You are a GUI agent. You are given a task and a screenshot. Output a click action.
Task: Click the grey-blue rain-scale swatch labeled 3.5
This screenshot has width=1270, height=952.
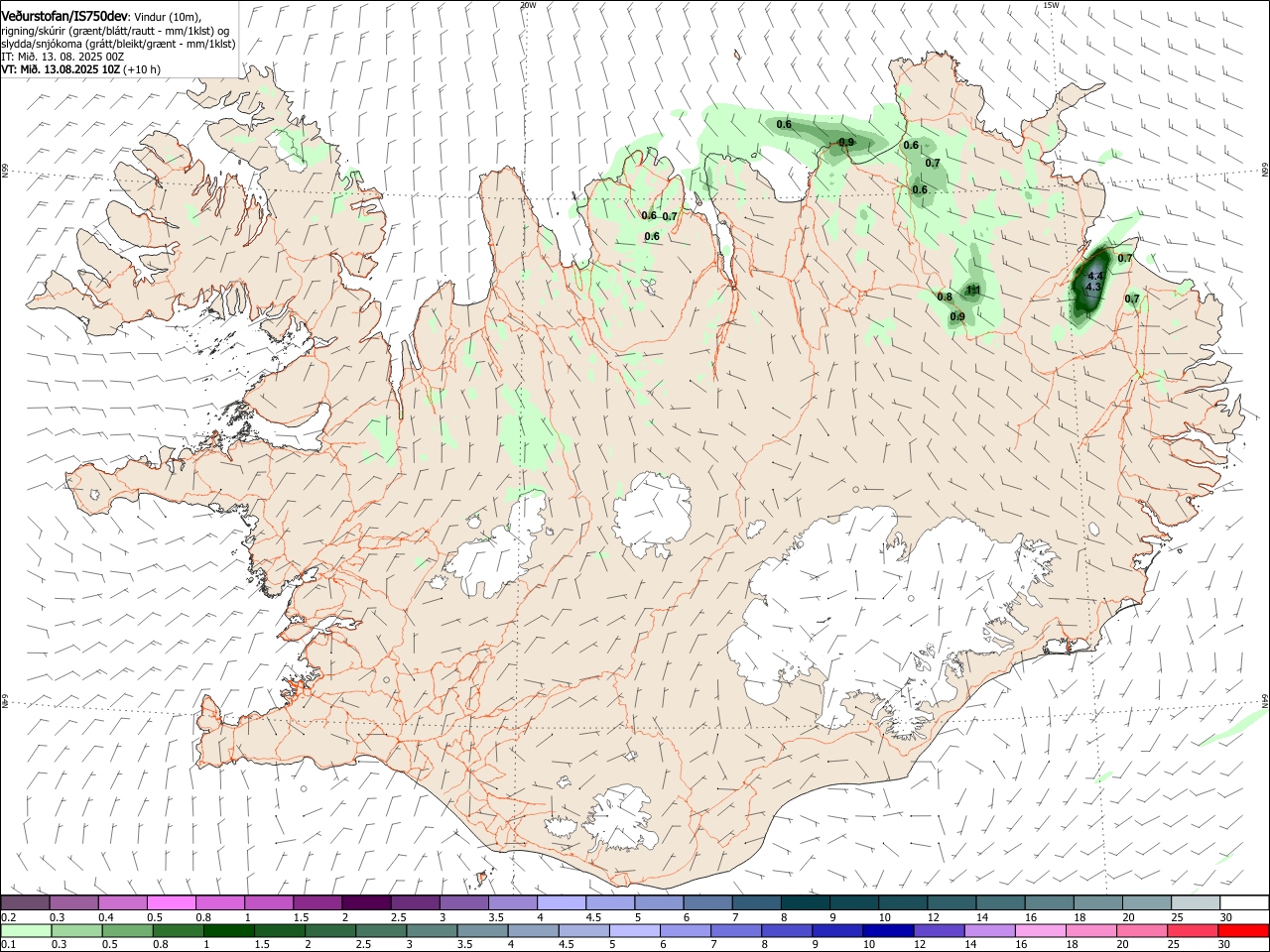point(483,930)
